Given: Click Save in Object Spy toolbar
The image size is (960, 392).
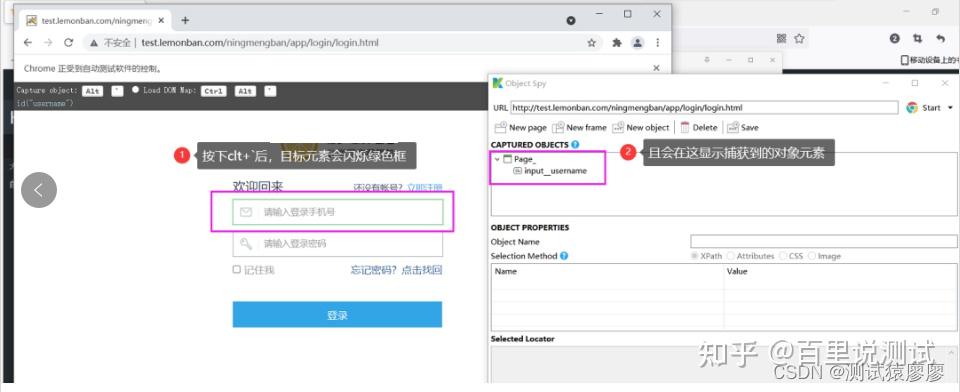Looking at the screenshot, I should pos(743,127).
